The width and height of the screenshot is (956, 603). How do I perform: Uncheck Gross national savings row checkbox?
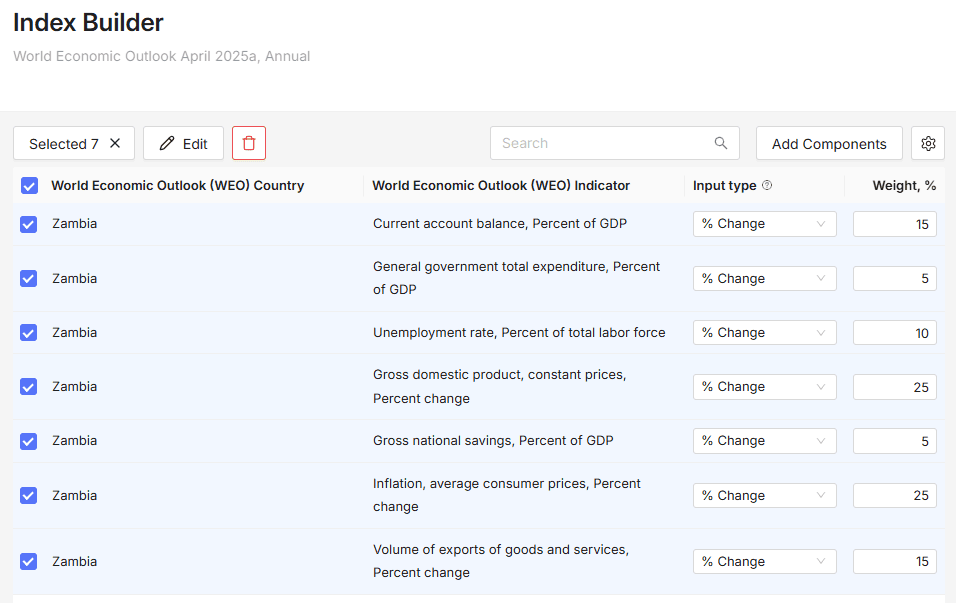point(29,441)
